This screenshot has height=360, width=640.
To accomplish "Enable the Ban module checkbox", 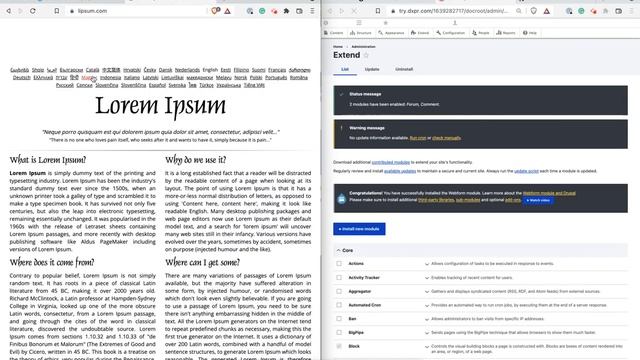I will pyautogui.click(x=339, y=319).
